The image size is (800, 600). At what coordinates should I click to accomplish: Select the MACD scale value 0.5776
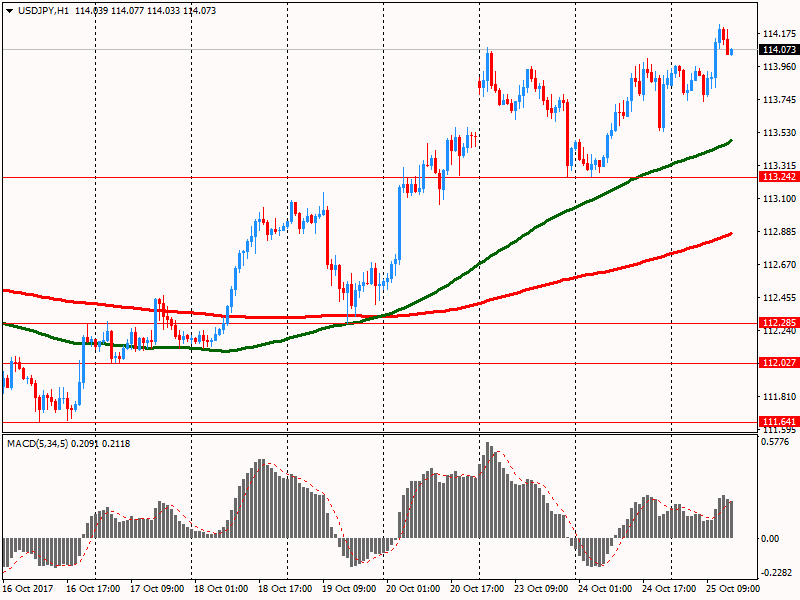774,442
